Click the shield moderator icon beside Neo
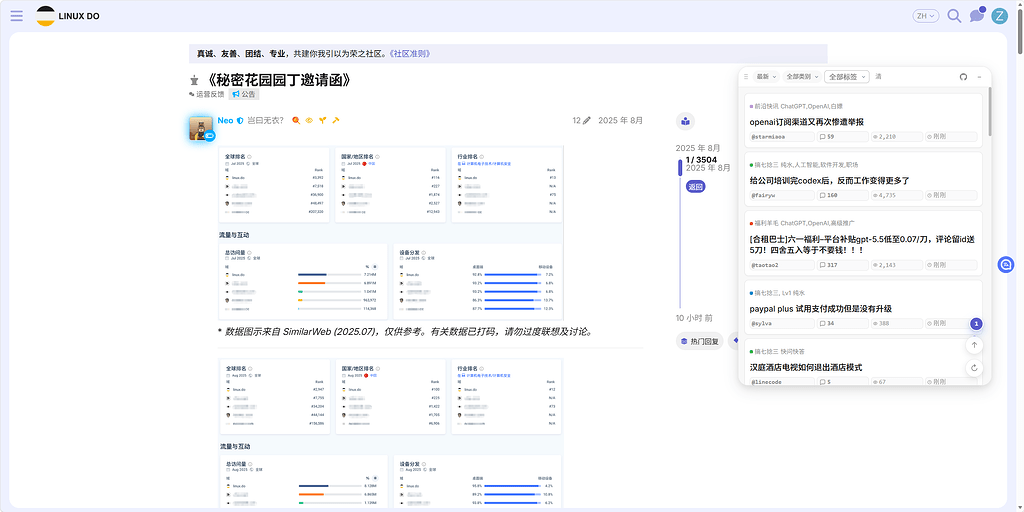Screen dimensions: 1024x512 pos(240,120)
